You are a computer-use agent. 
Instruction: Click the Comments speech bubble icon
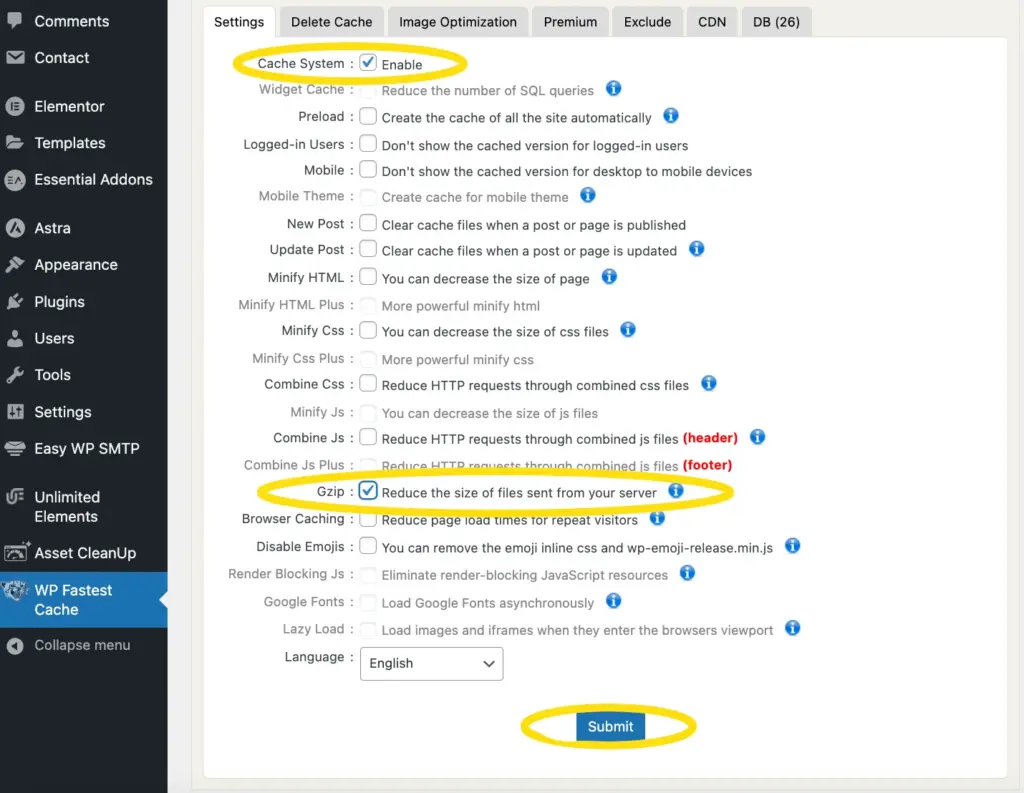(x=14, y=20)
